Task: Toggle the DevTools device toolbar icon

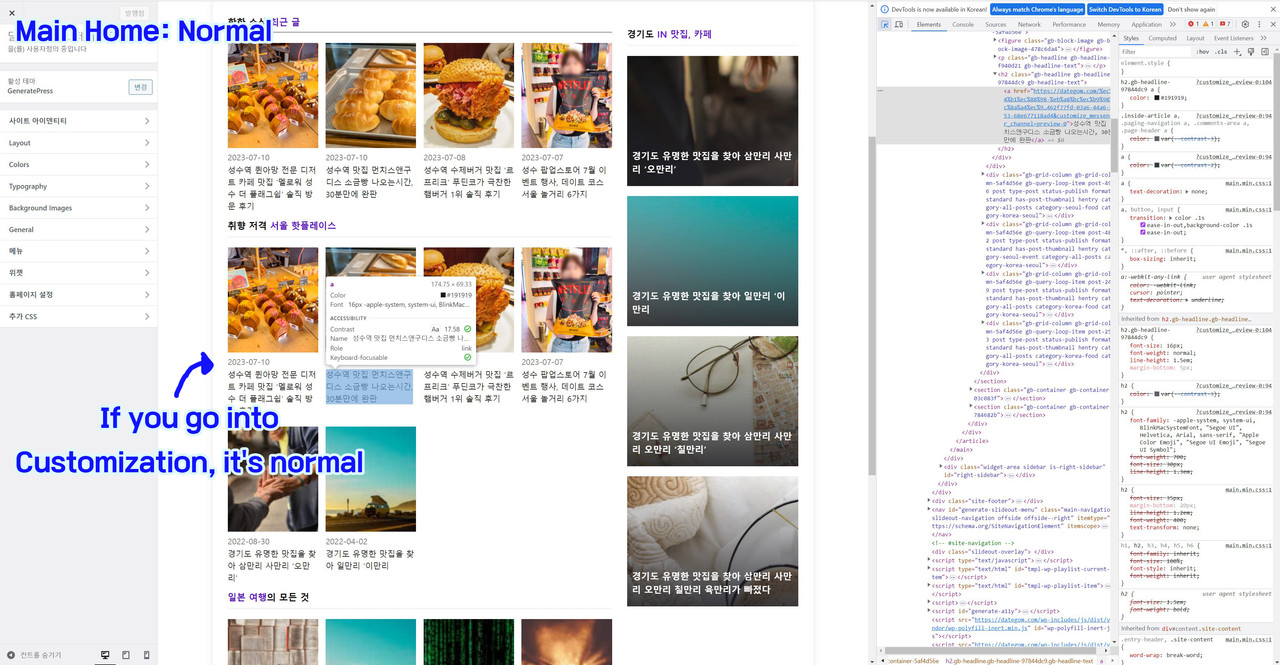Action: click(900, 24)
